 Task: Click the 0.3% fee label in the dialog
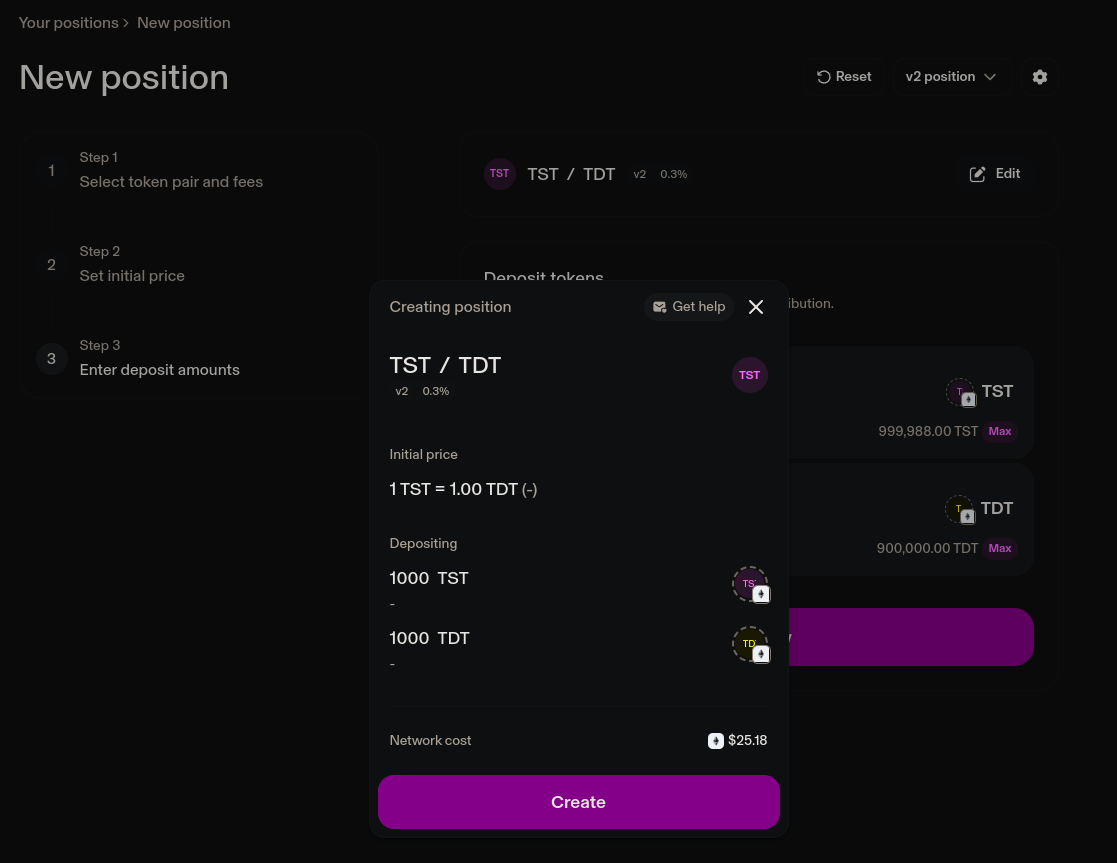(435, 391)
